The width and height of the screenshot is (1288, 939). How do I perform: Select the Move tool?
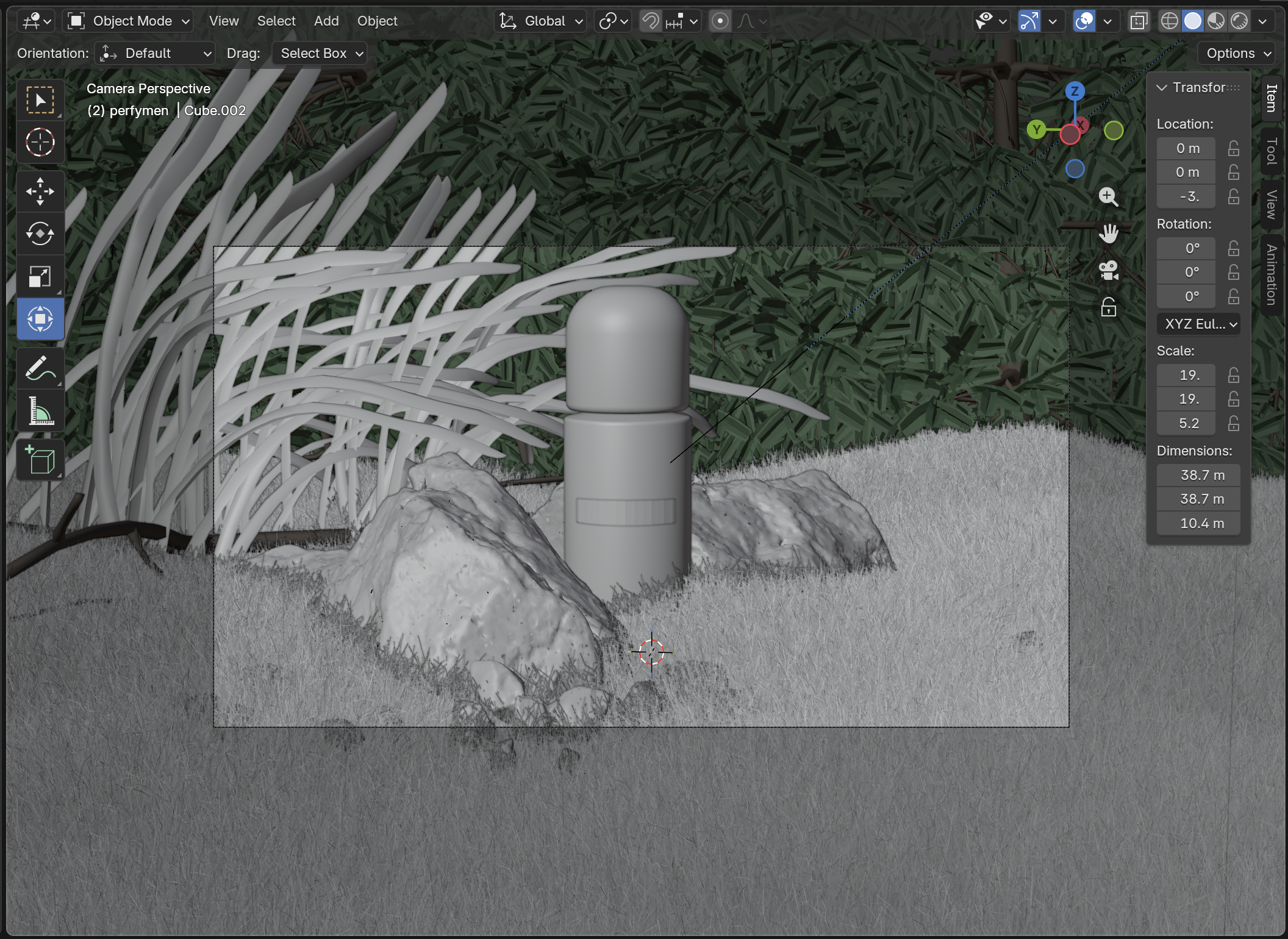[x=40, y=191]
